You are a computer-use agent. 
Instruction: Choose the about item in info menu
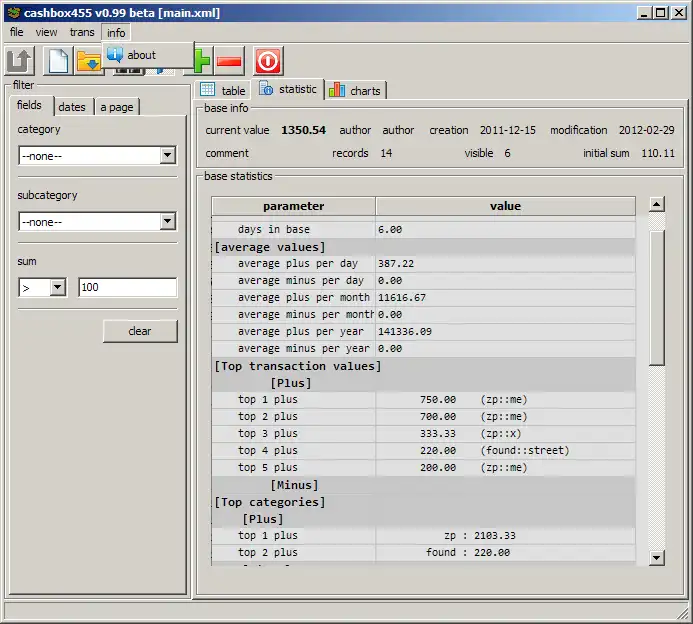point(141,55)
